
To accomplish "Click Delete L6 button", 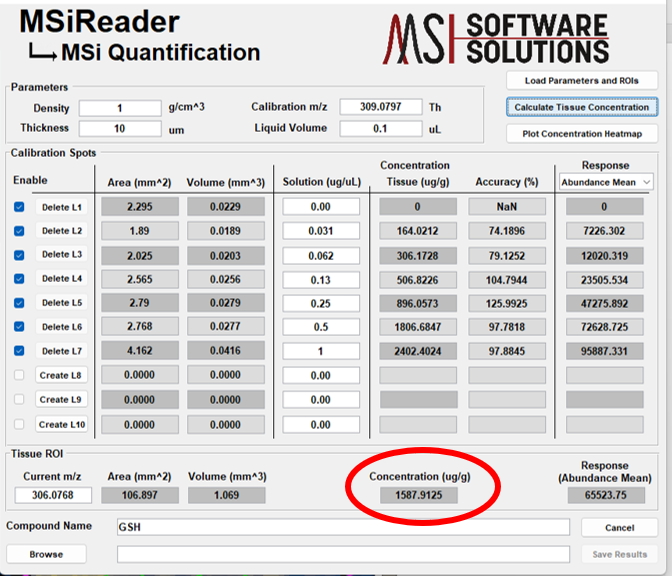I will tap(61, 327).
